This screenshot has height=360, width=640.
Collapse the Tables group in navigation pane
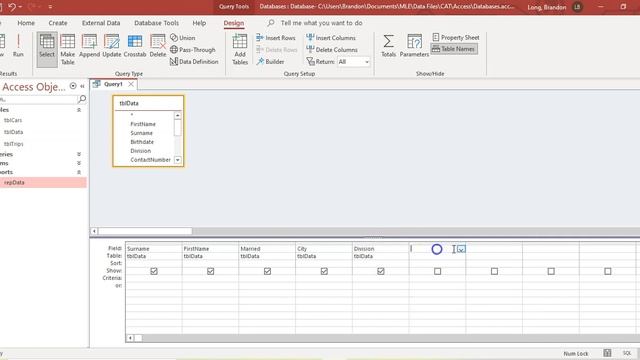tap(79, 110)
